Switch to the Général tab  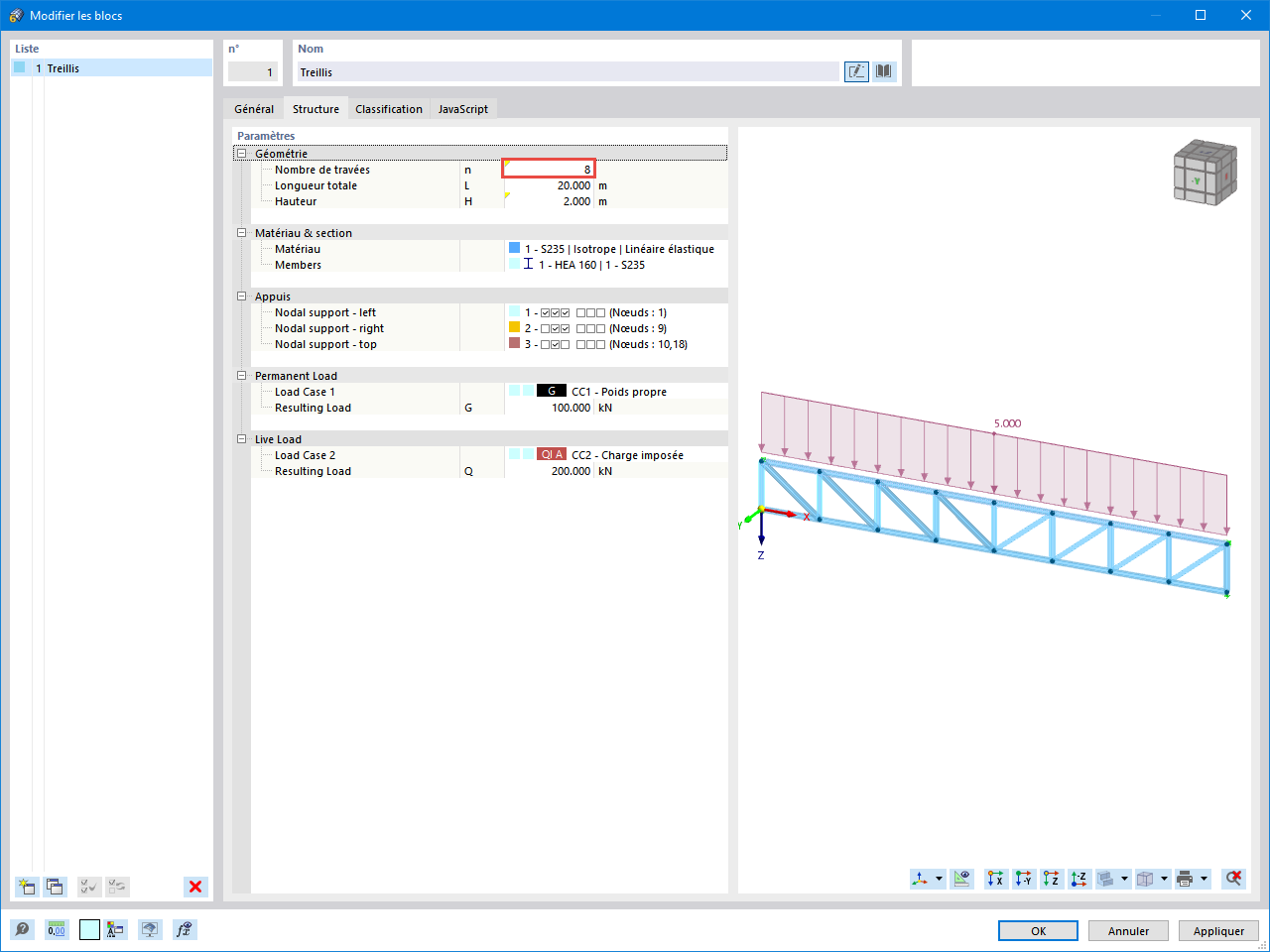[254, 109]
